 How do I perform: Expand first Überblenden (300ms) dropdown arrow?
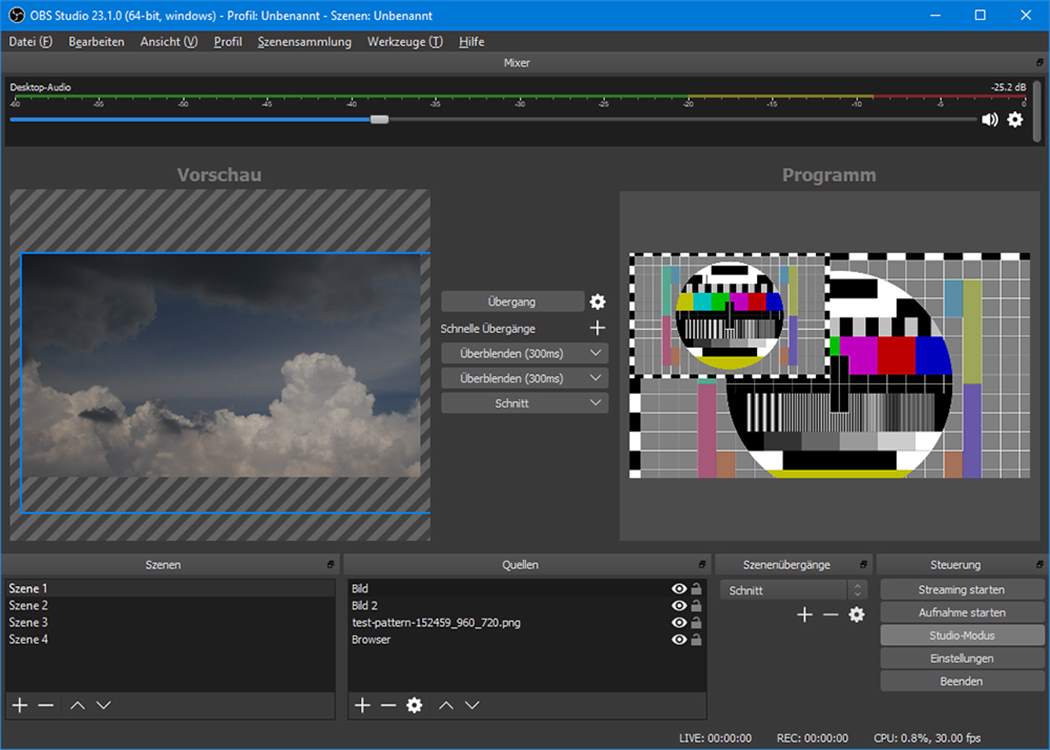tap(595, 353)
